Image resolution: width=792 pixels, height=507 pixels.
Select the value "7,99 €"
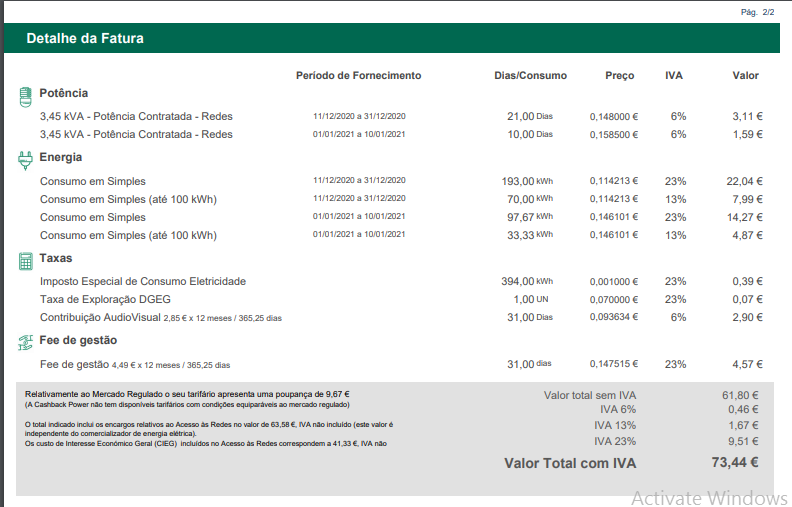click(748, 199)
